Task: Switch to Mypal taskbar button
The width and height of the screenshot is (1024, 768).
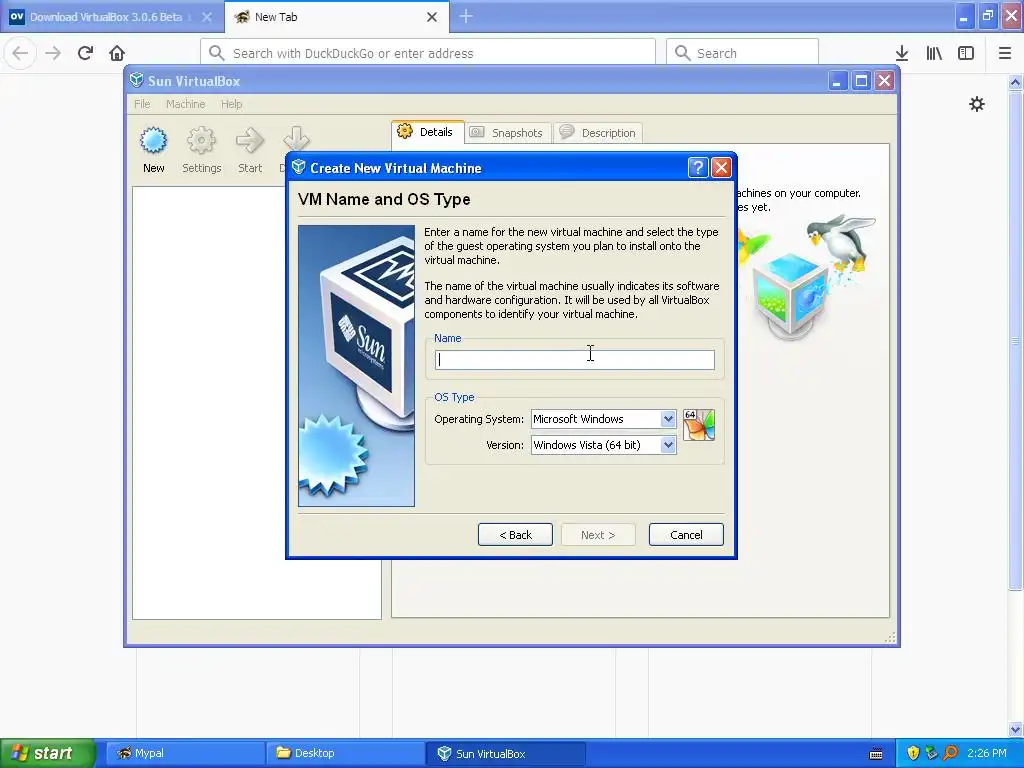Action: (185, 753)
